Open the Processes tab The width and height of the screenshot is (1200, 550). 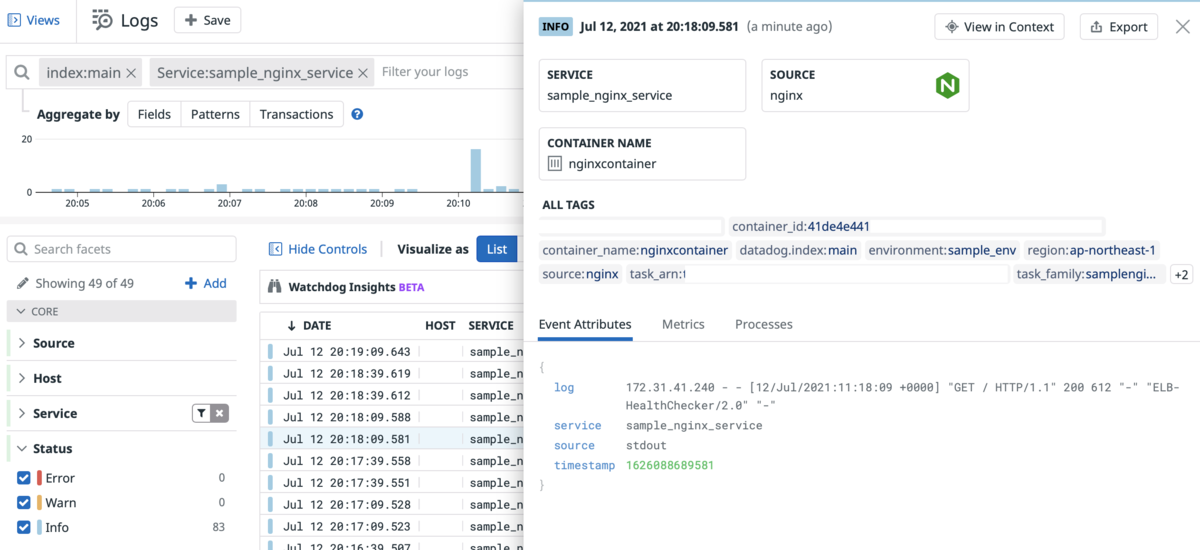764,324
